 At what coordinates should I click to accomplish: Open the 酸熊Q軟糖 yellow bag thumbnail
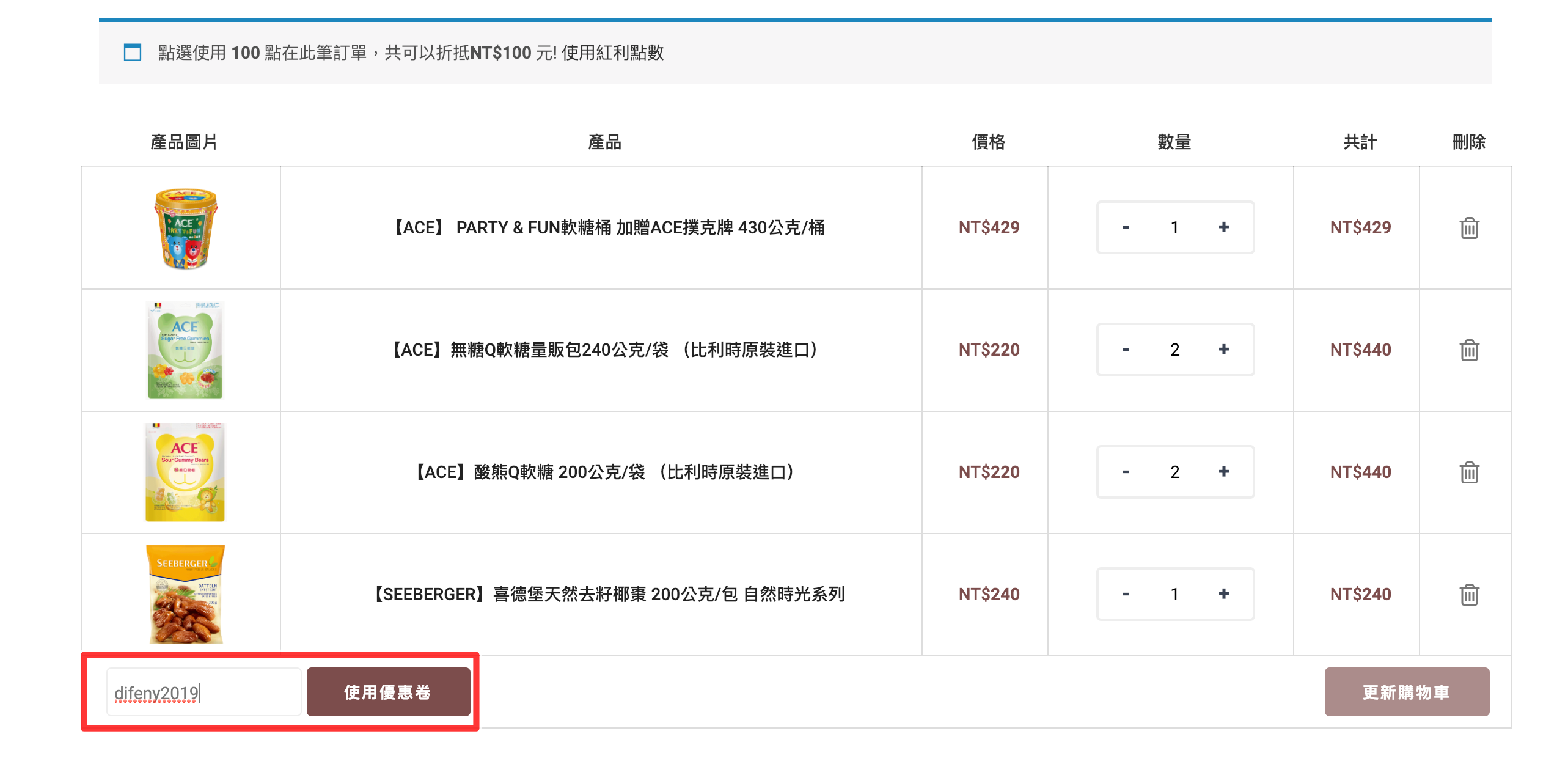click(185, 472)
